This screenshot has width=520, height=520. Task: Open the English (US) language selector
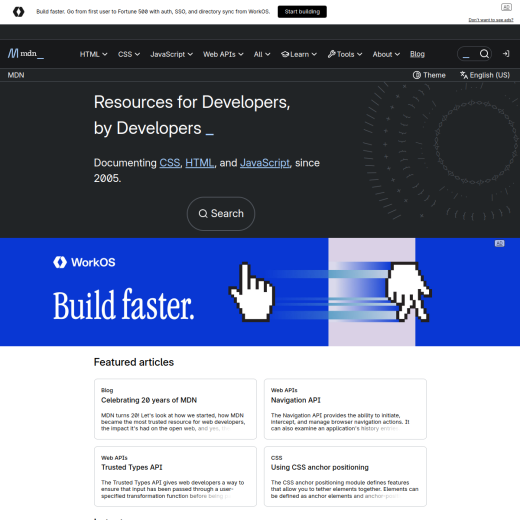485,75
